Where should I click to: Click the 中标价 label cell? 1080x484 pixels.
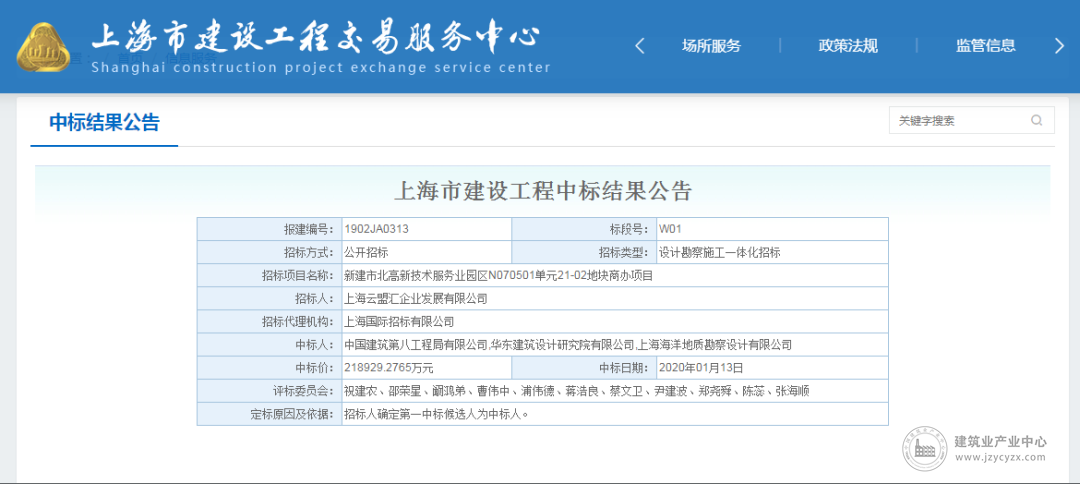269,368
